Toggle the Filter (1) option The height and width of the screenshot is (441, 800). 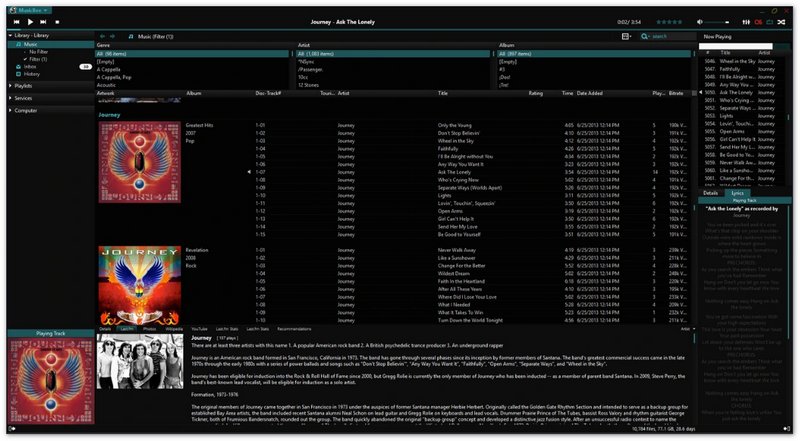tap(38, 59)
